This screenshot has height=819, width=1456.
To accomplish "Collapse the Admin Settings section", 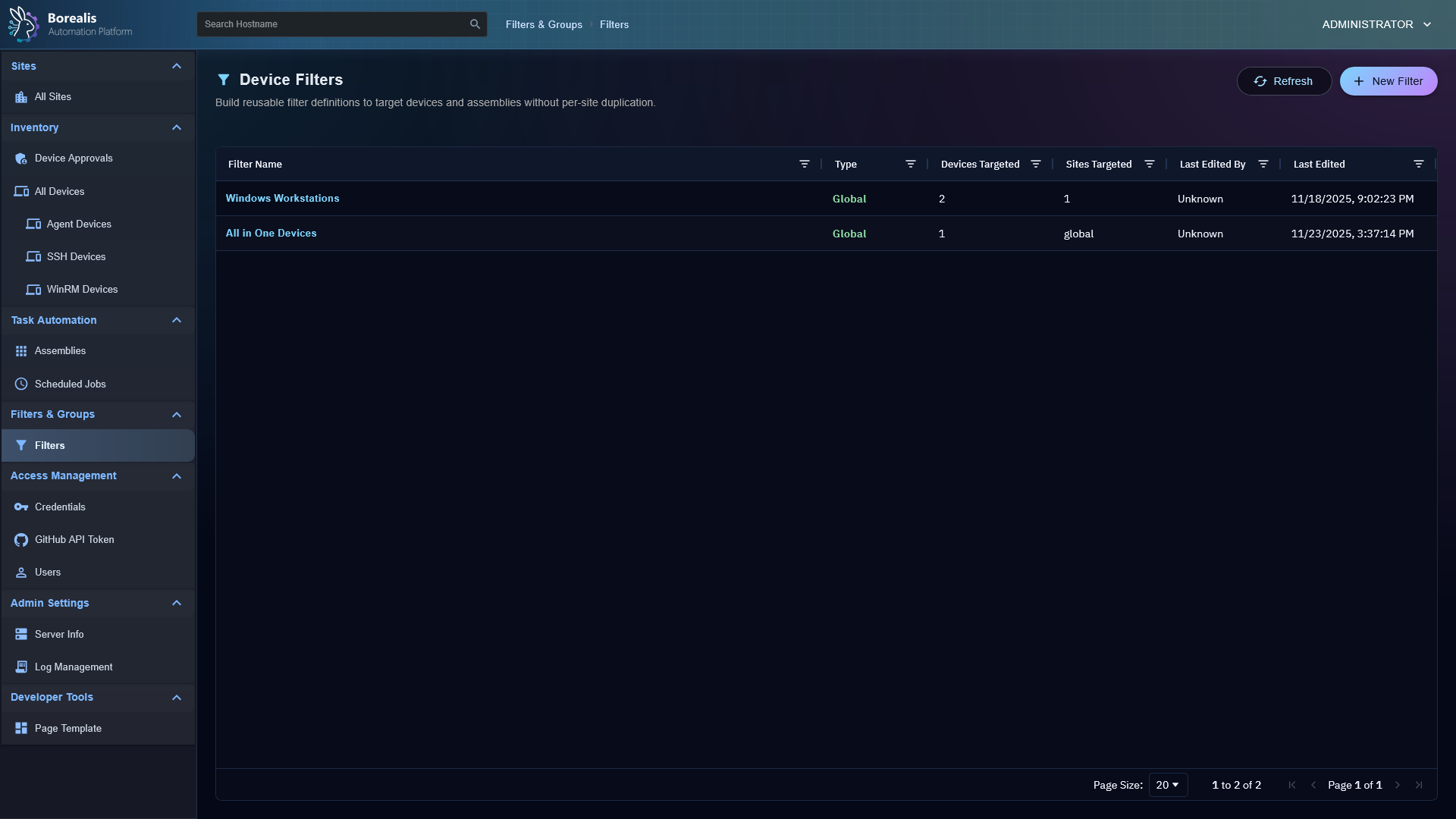I will click(177, 603).
